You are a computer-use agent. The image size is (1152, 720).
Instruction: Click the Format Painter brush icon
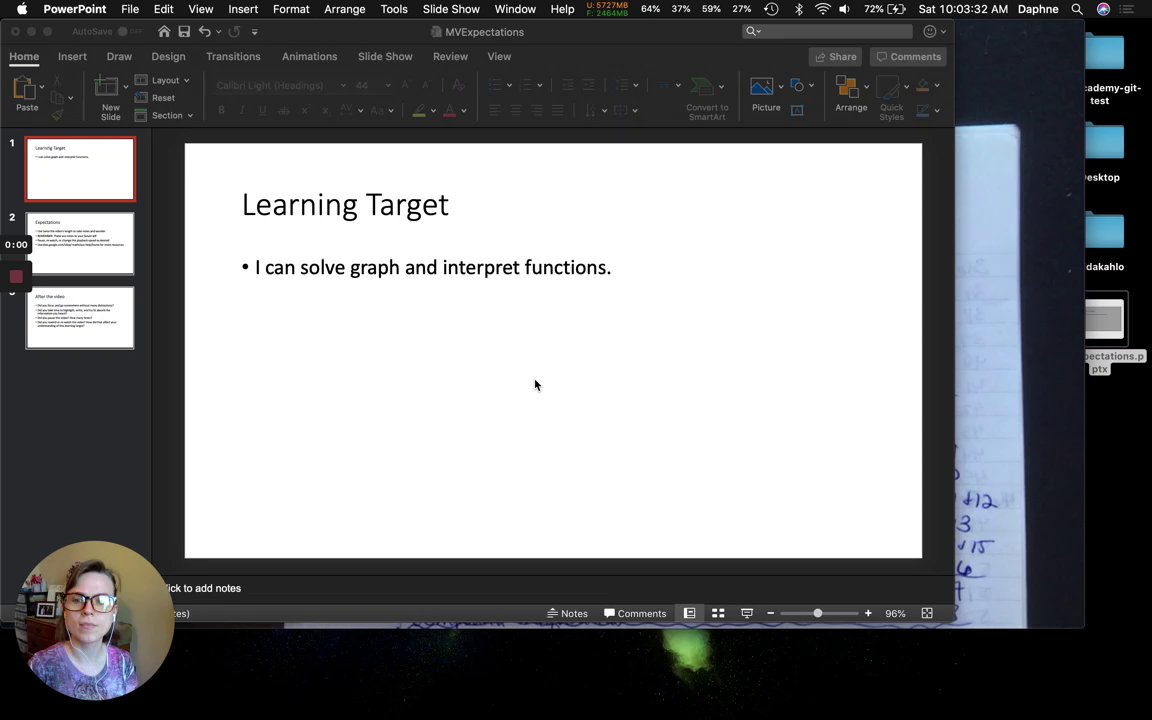57,115
